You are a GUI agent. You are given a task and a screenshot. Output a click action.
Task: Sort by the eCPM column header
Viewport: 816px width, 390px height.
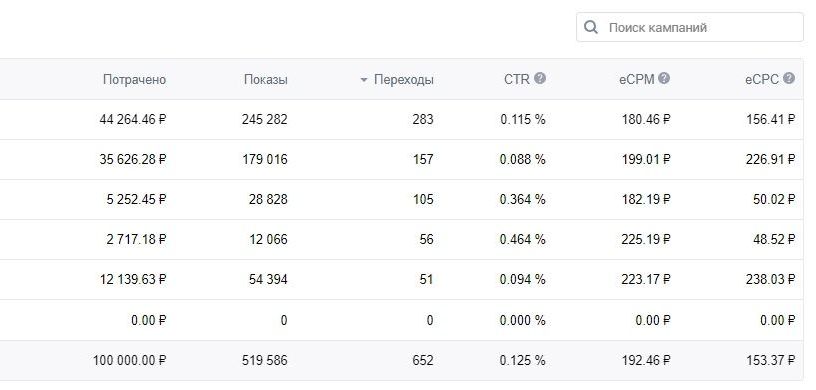(636, 80)
